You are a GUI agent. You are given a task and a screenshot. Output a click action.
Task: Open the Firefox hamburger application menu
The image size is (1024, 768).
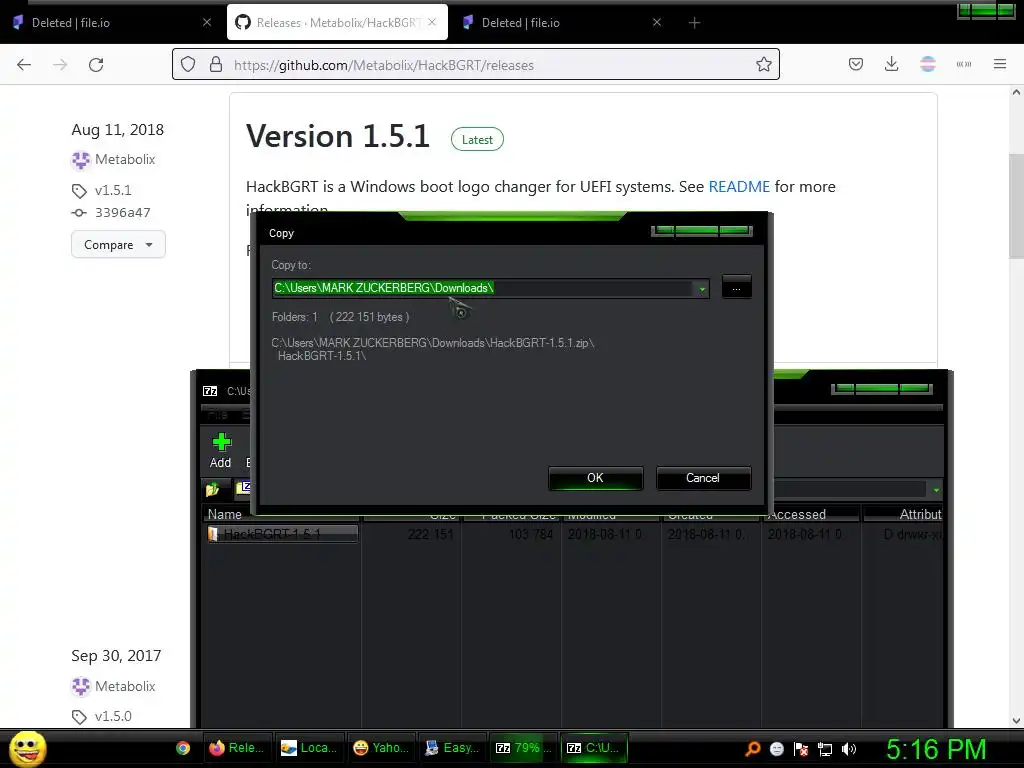click(1000, 64)
